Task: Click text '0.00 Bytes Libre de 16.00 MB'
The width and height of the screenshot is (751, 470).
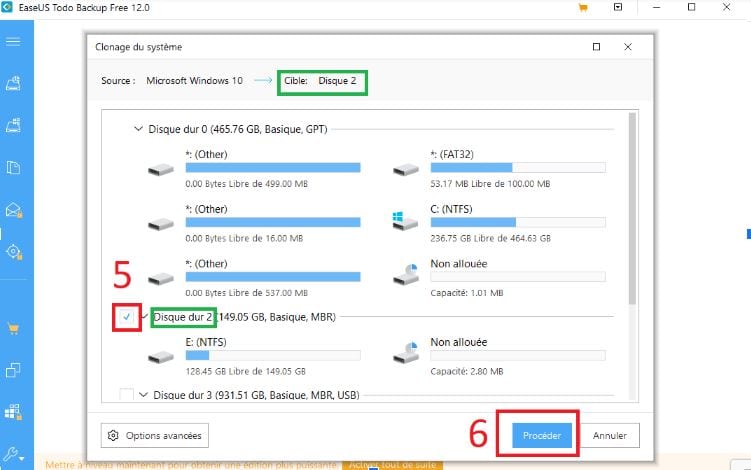Action: pos(244,238)
